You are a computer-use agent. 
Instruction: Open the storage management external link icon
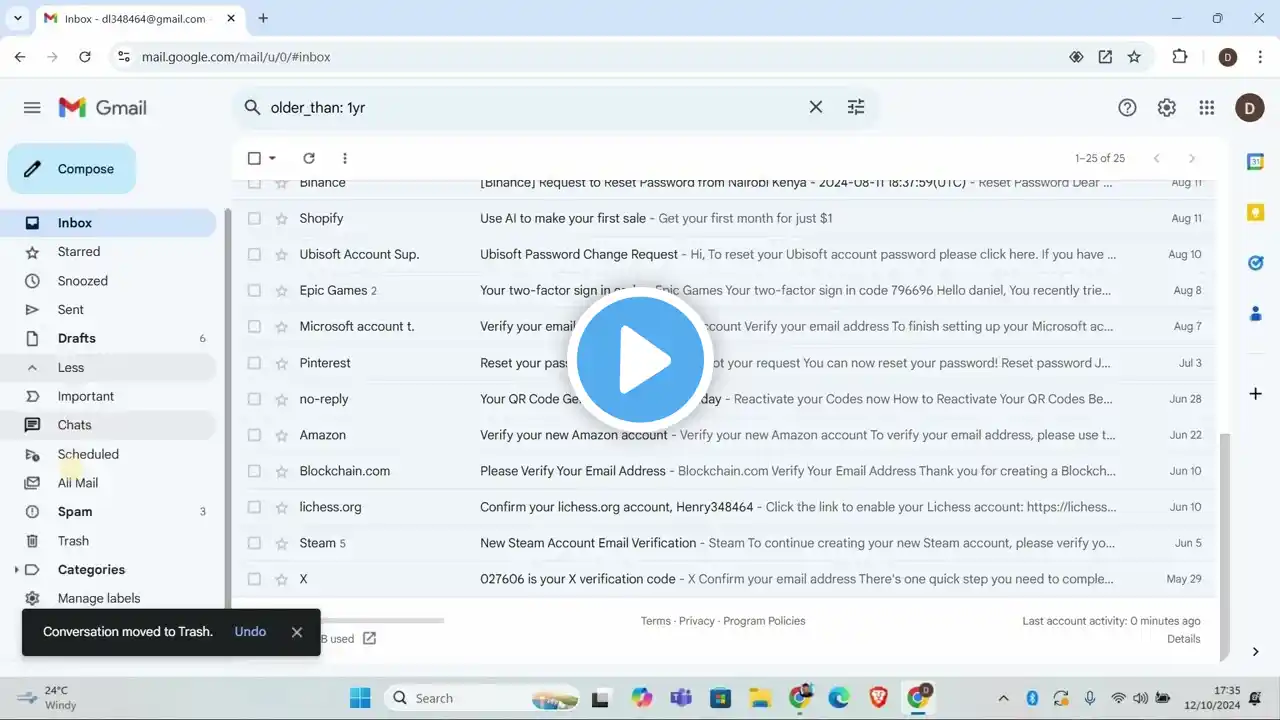pyautogui.click(x=369, y=638)
